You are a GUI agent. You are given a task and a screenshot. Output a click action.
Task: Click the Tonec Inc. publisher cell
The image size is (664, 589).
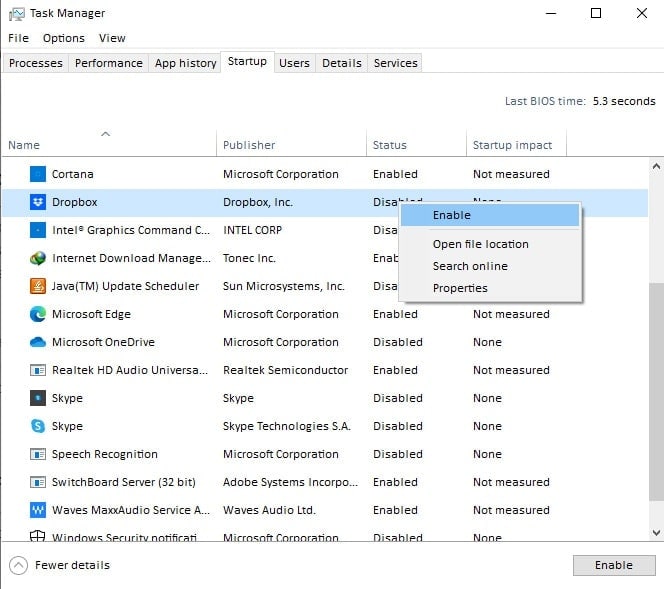click(249, 258)
